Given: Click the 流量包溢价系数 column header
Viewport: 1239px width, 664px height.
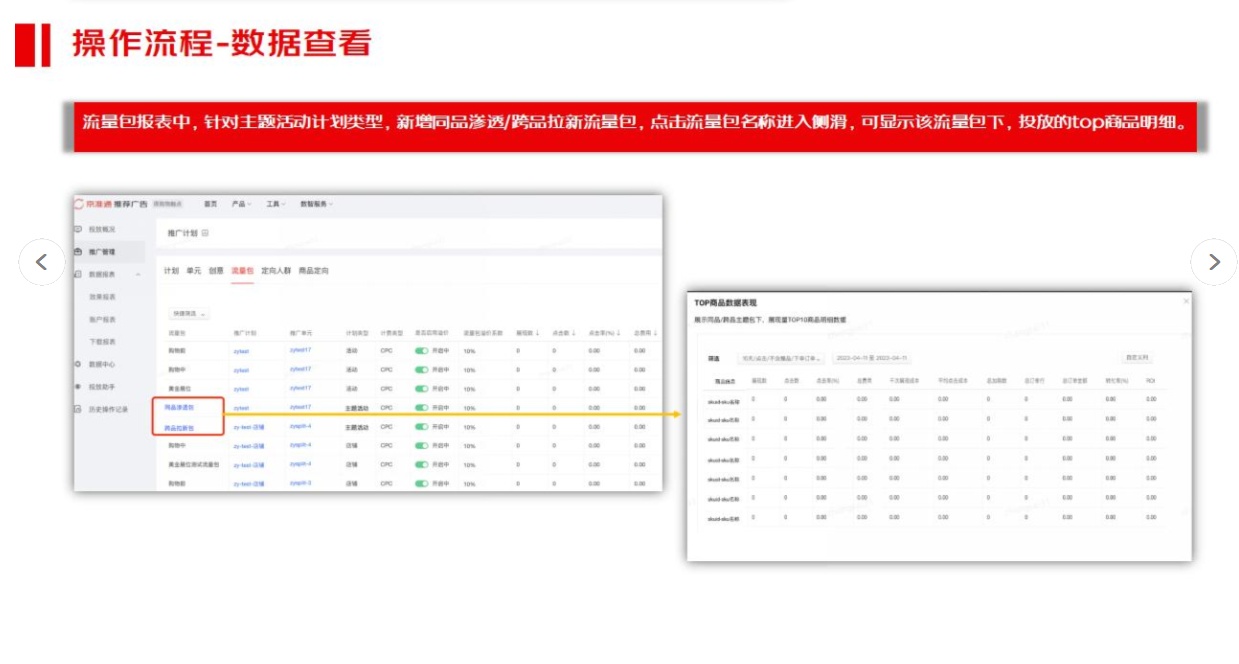Looking at the screenshot, I should [x=483, y=332].
